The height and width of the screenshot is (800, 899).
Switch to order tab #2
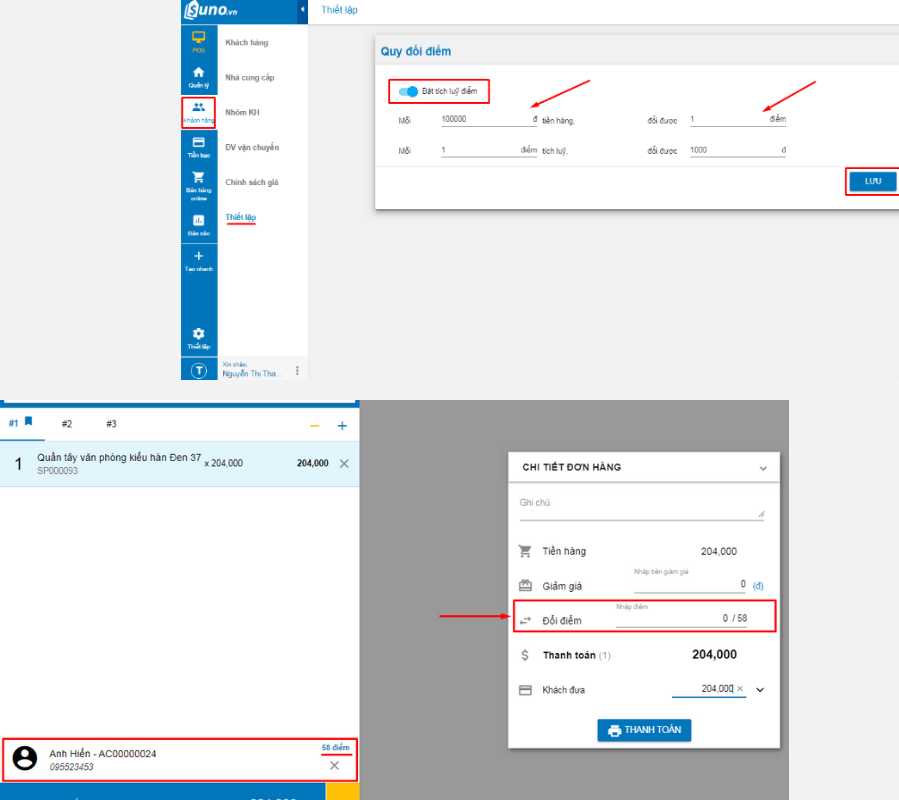pos(67,424)
